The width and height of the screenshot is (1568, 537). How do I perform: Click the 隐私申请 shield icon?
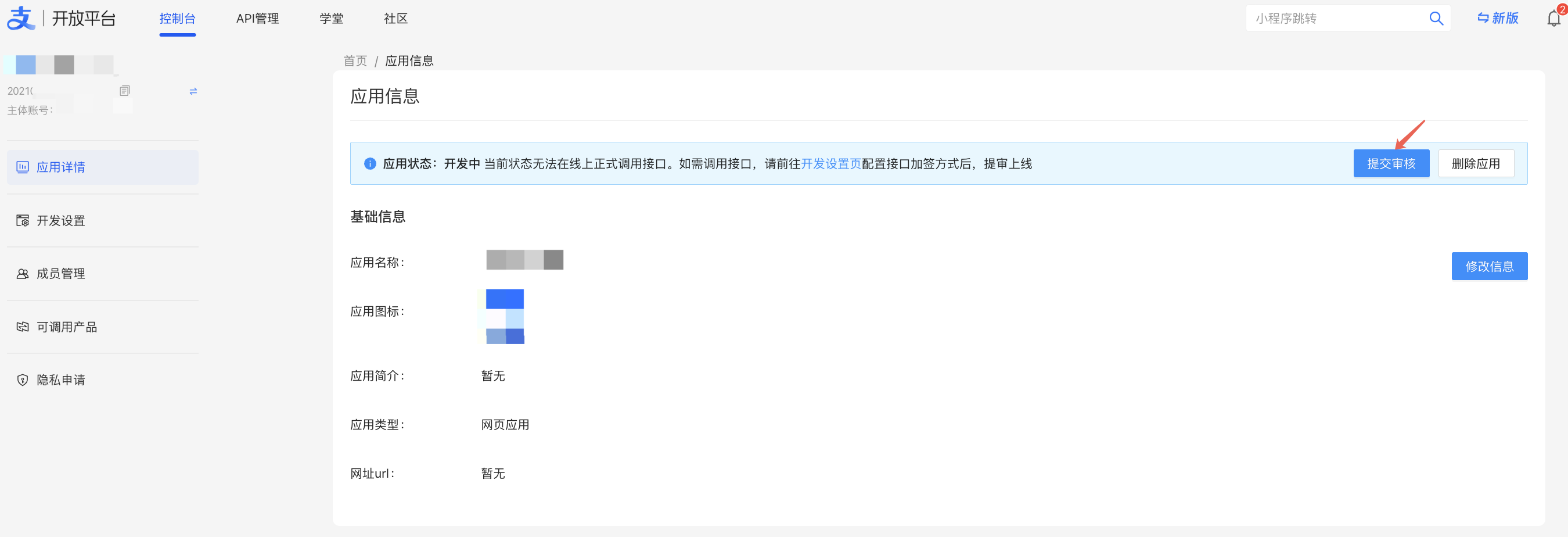pyautogui.click(x=23, y=380)
